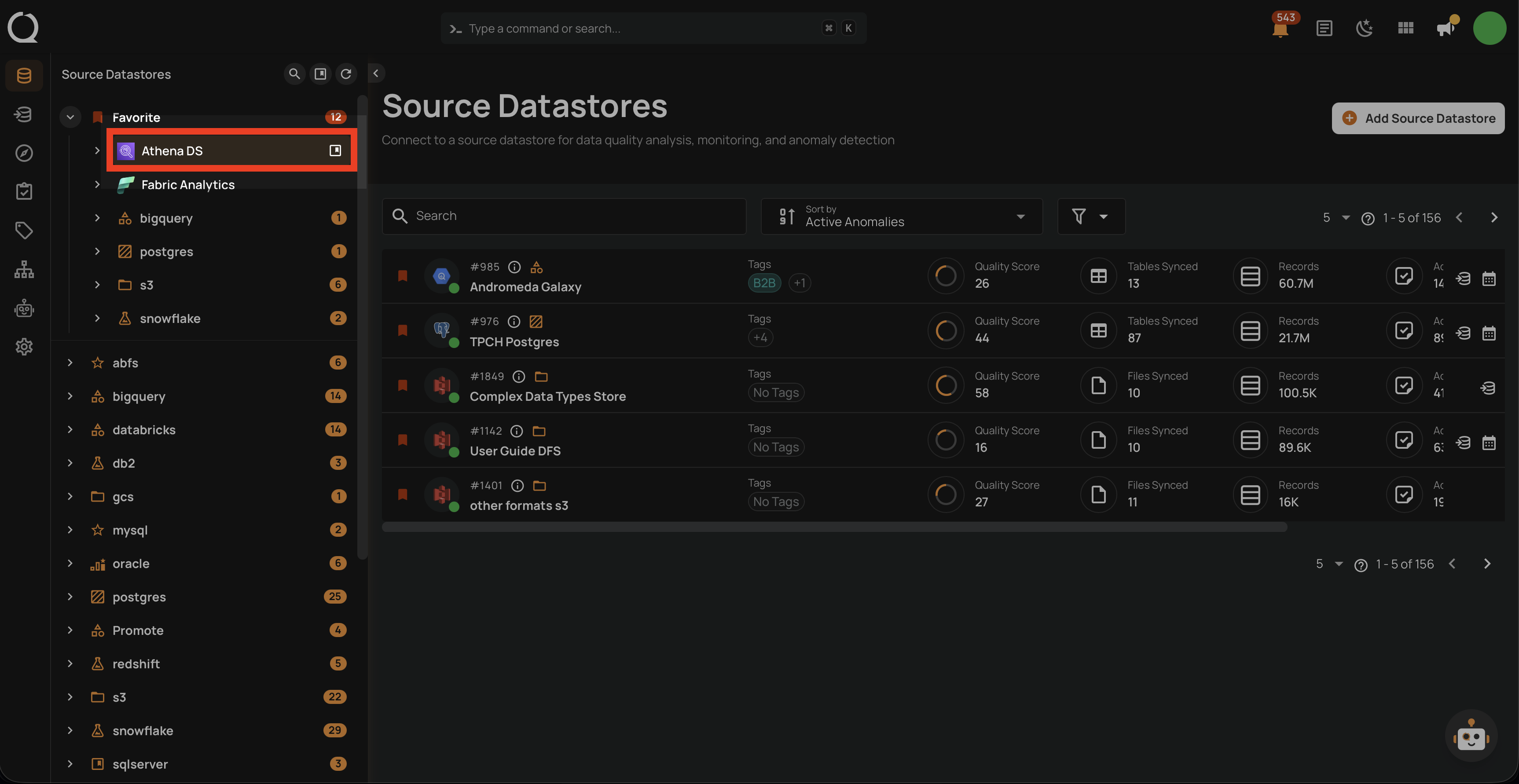Select the databricks group in sidebar tree
The width and height of the screenshot is (1519, 784).
click(144, 430)
